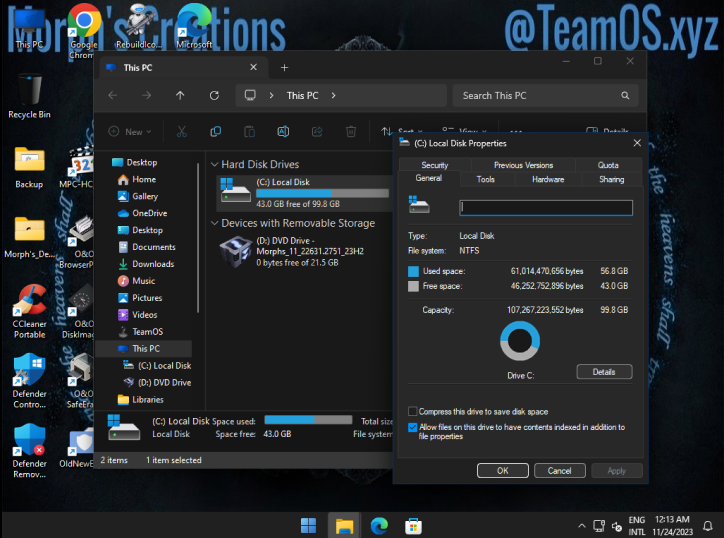This screenshot has width=724, height=538.
Task: Switch to the Hardware tab
Action: pyautogui.click(x=548, y=179)
